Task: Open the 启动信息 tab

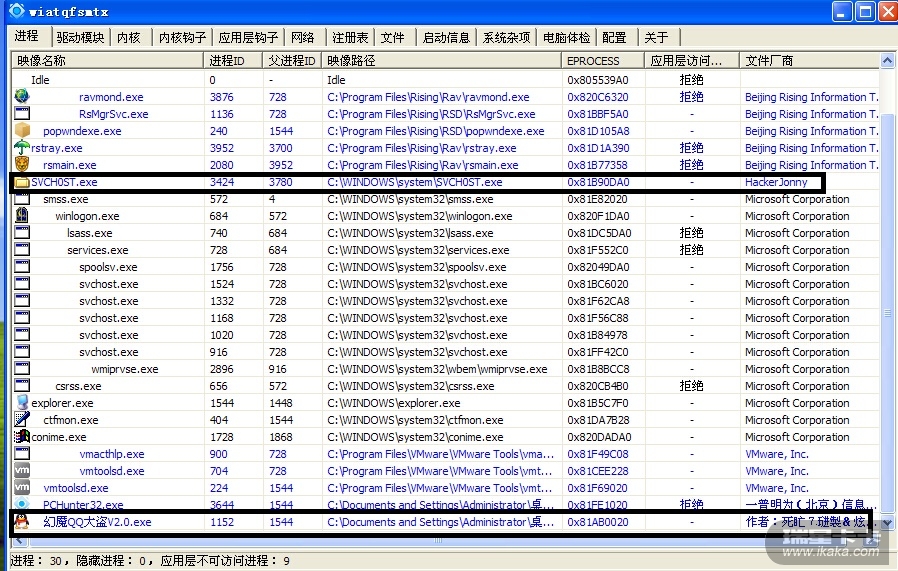Action: pyautogui.click(x=446, y=38)
